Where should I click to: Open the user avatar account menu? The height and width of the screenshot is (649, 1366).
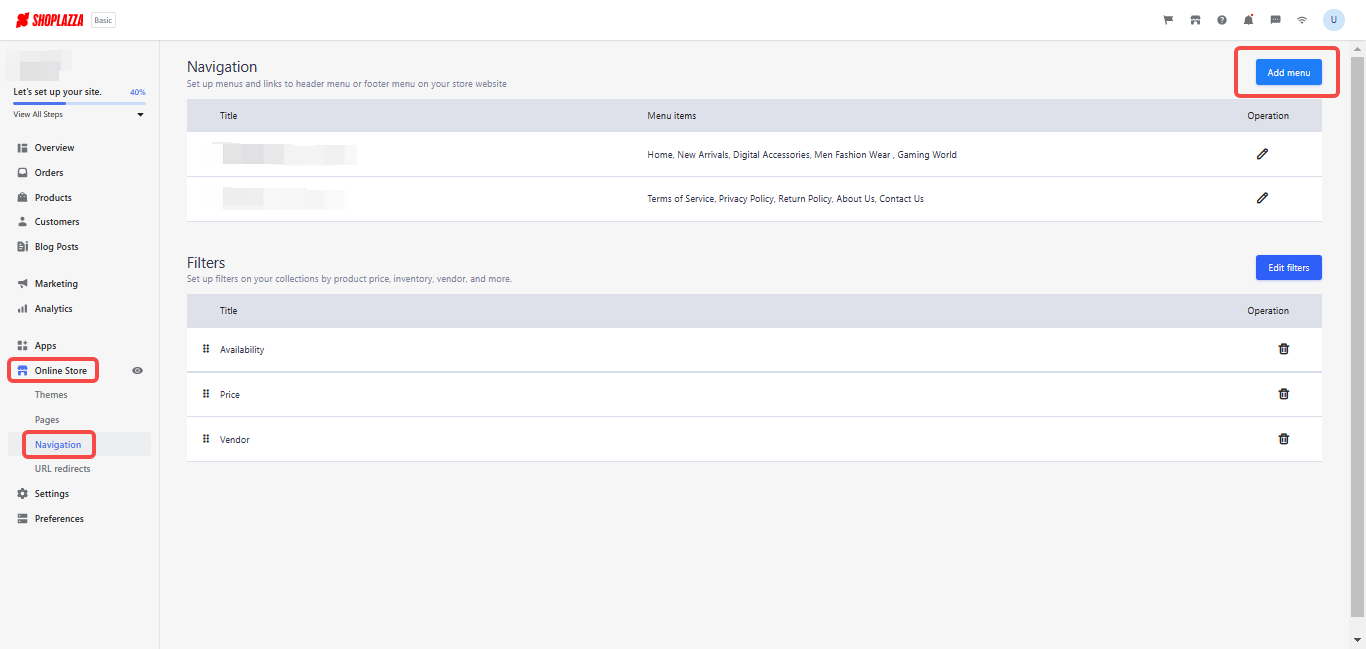pyautogui.click(x=1333, y=20)
